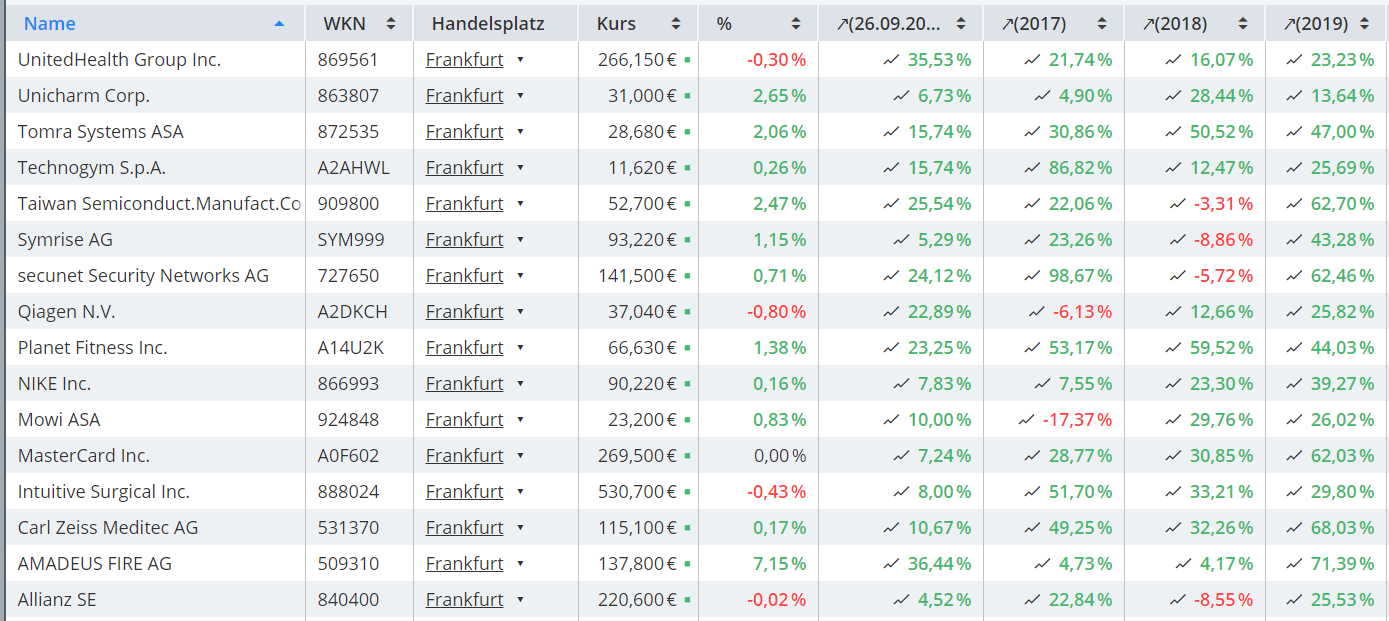Expand the Handelsplatz dropdown for Unicharm Corp.
This screenshot has height=621, width=1389.
(x=520, y=96)
